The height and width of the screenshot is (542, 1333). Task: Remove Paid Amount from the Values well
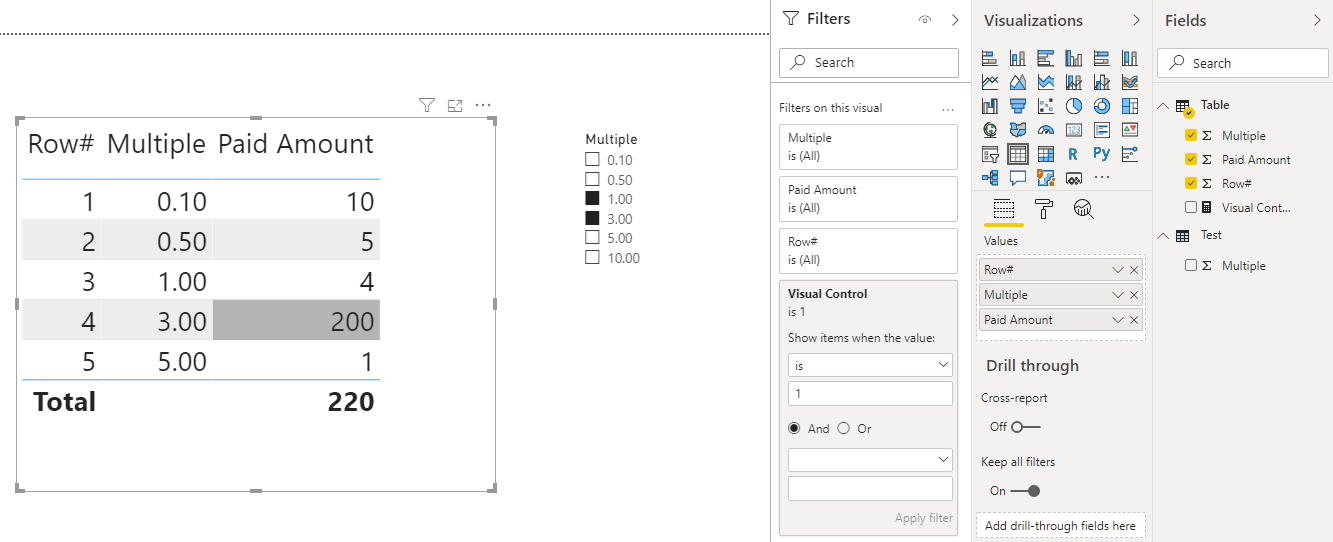tap(1134, 320)
